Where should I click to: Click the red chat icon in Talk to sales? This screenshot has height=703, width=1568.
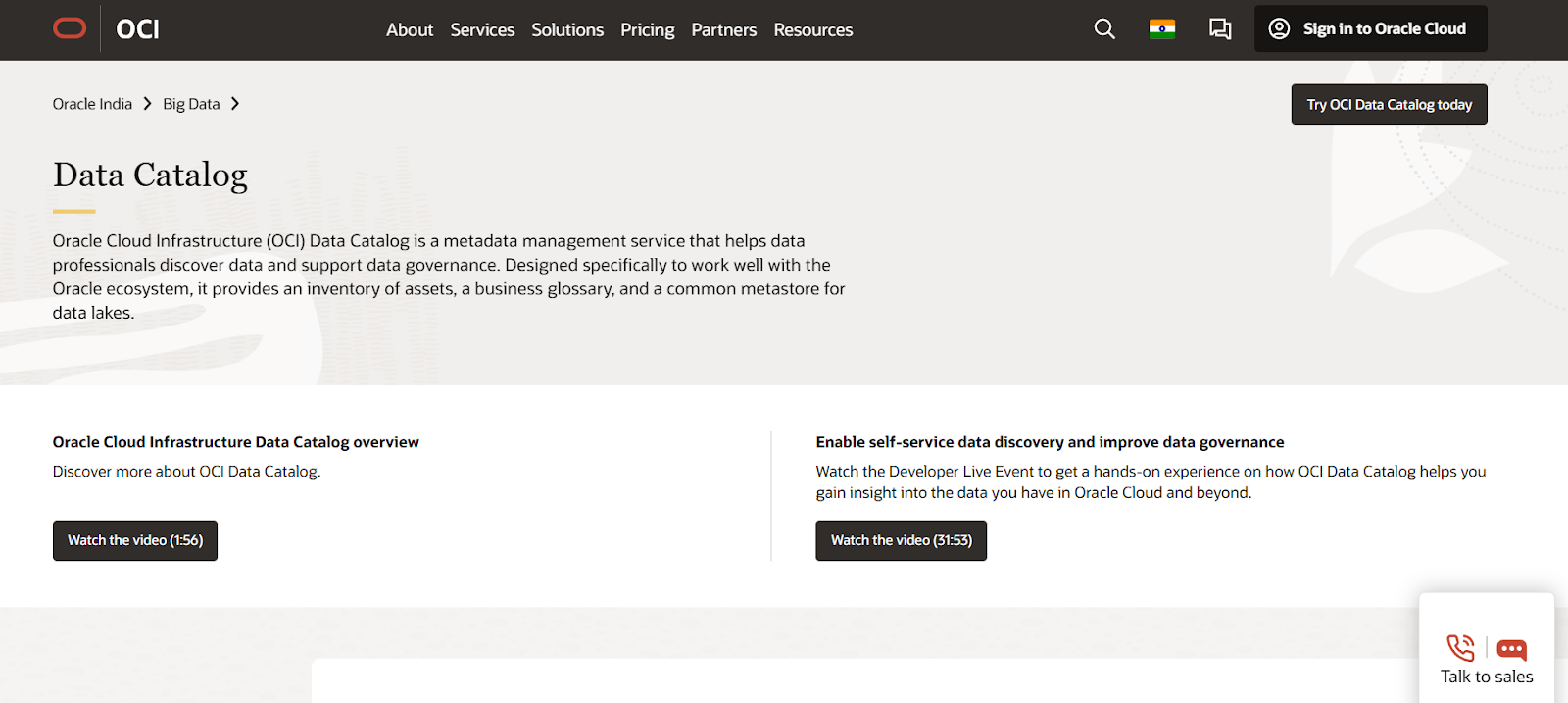pos(1512,650)
